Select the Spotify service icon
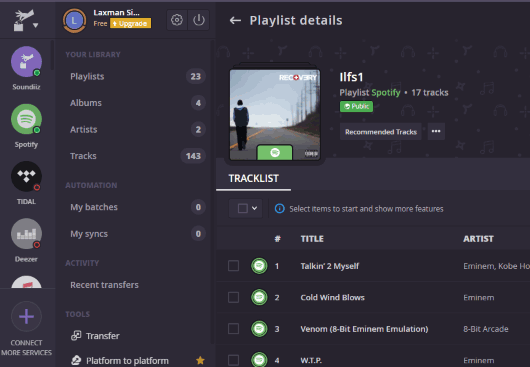530x367 pixels. (26, 119)
